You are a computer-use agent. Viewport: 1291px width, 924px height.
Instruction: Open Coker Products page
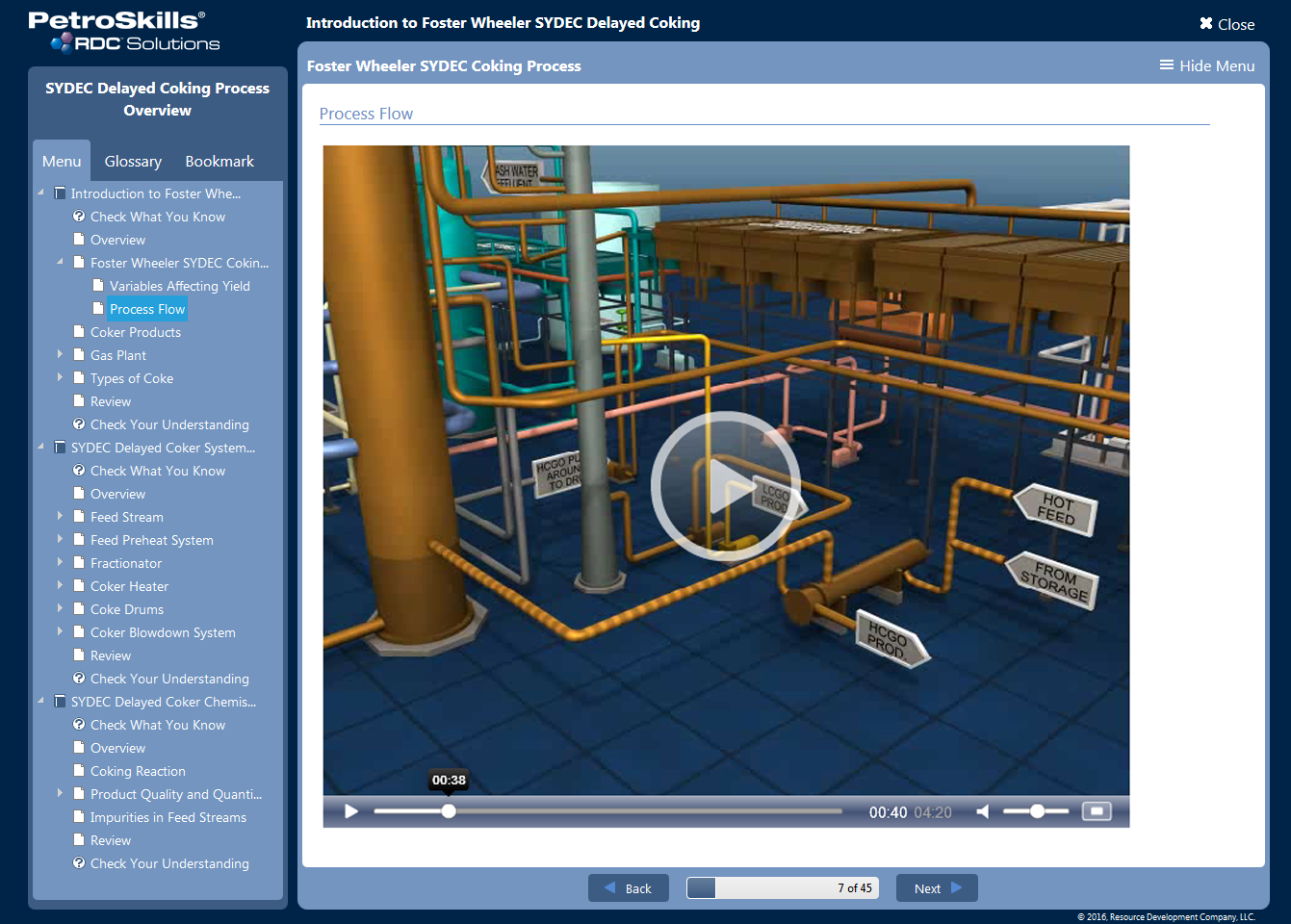(136, 332)
